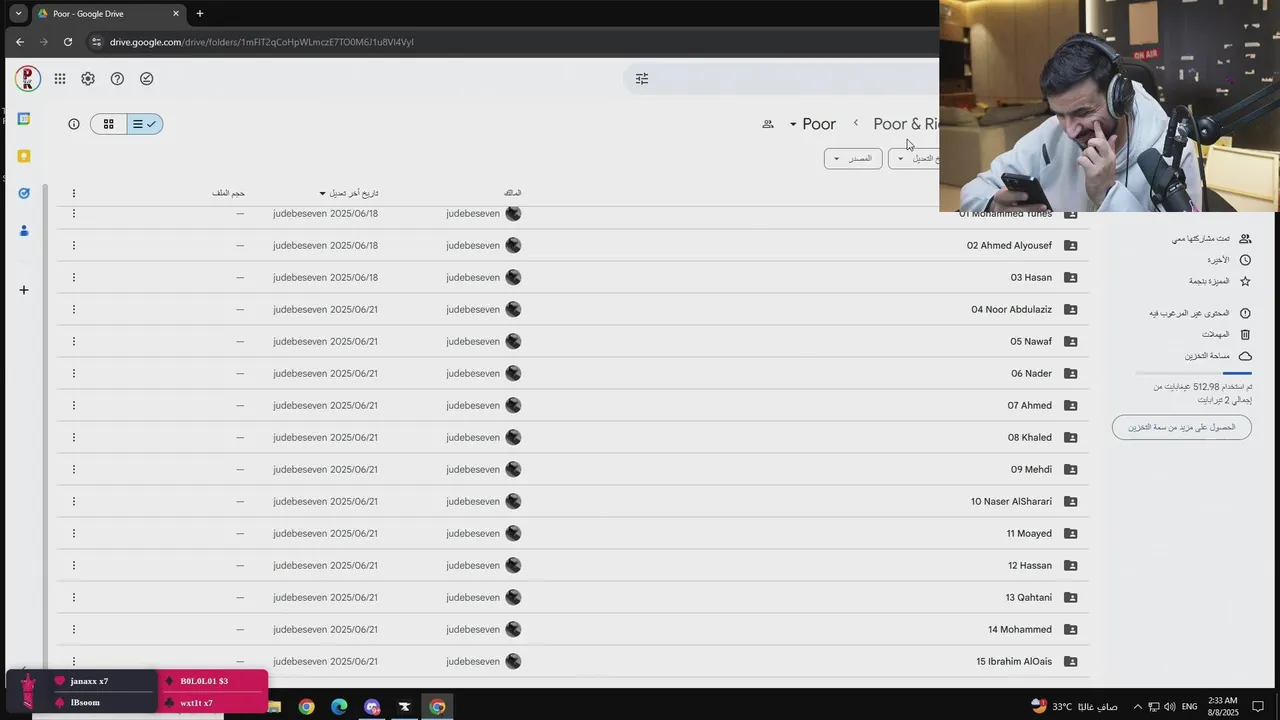Open more actions for 09 Mehdi row
This screenshot has width=1280, height=720.
pyautogui.click(x=74, y=469)
